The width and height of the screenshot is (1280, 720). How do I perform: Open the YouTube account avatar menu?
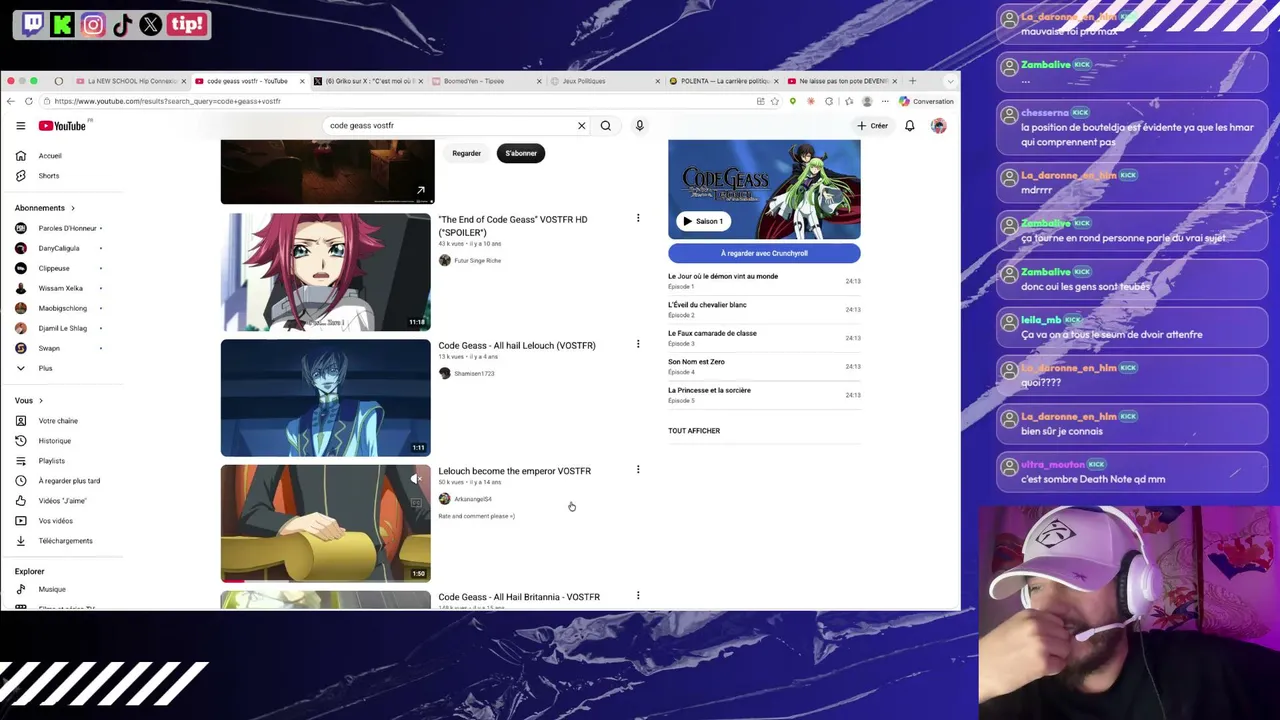pyautogui.click(x=938, y=126)
